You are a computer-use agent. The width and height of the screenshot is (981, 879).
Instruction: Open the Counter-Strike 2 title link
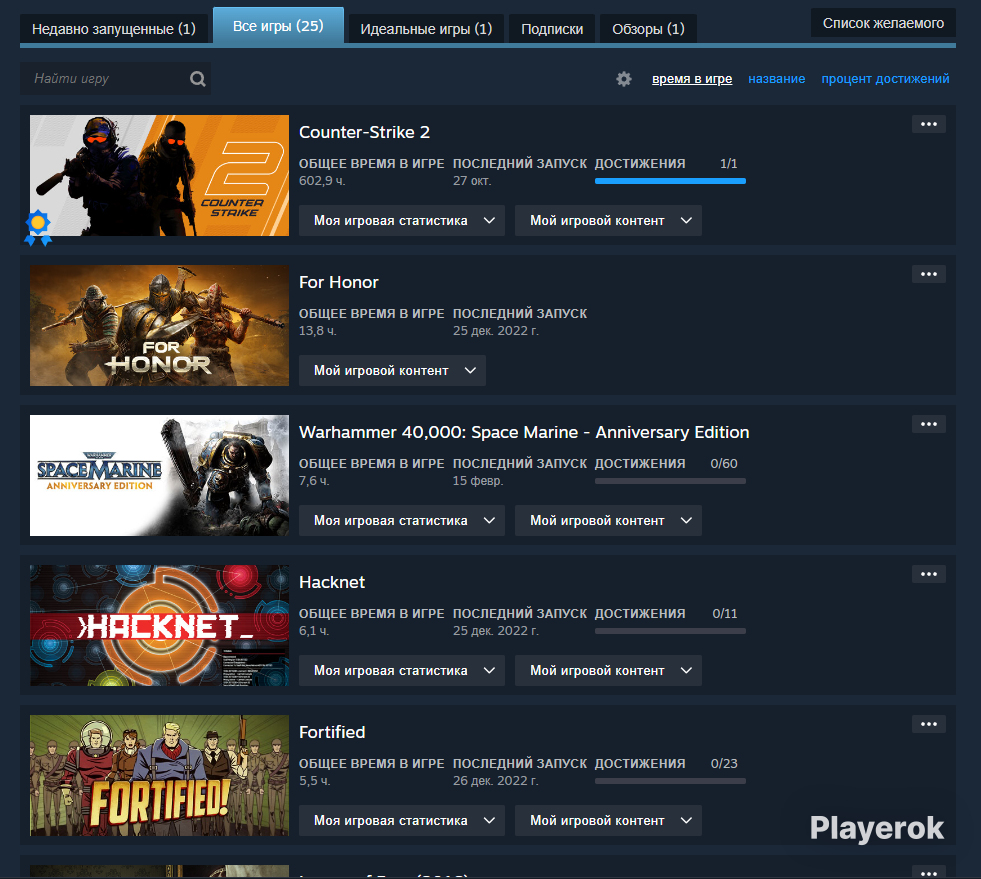coord(364,132)
